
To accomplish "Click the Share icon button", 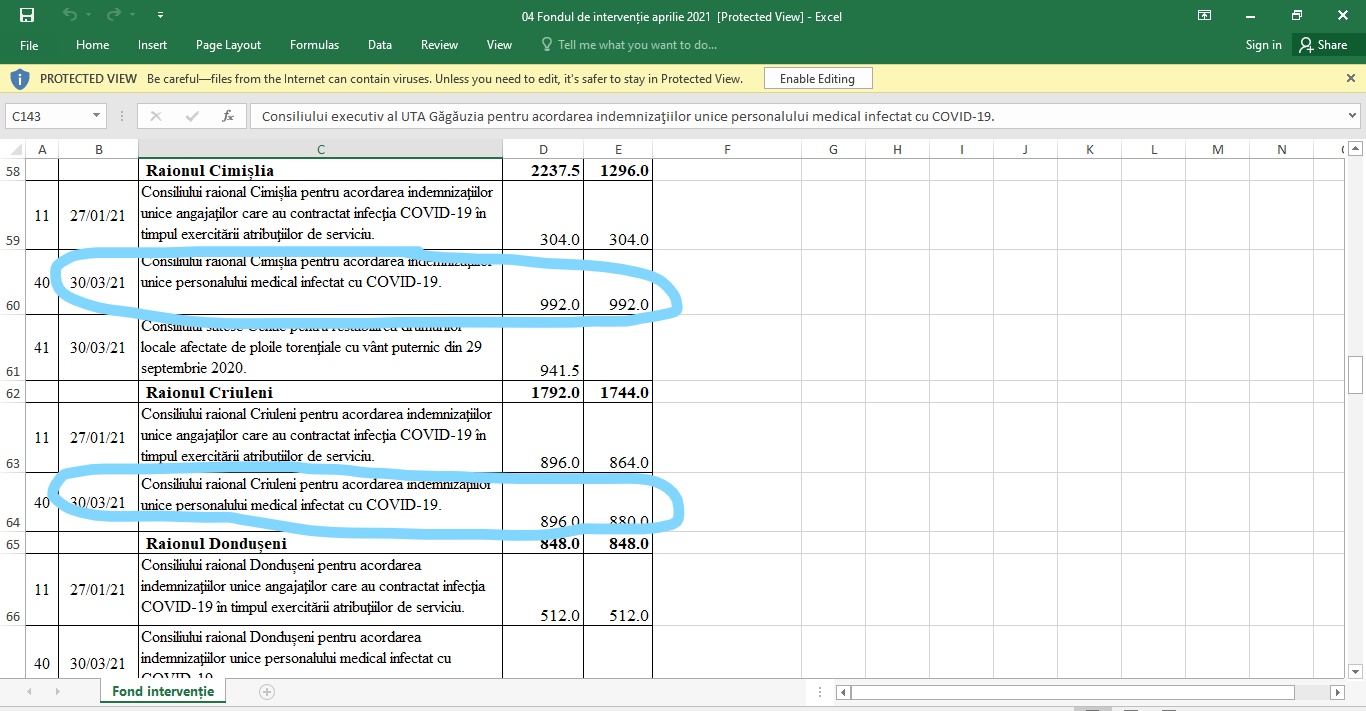I will click(1322, 45).
